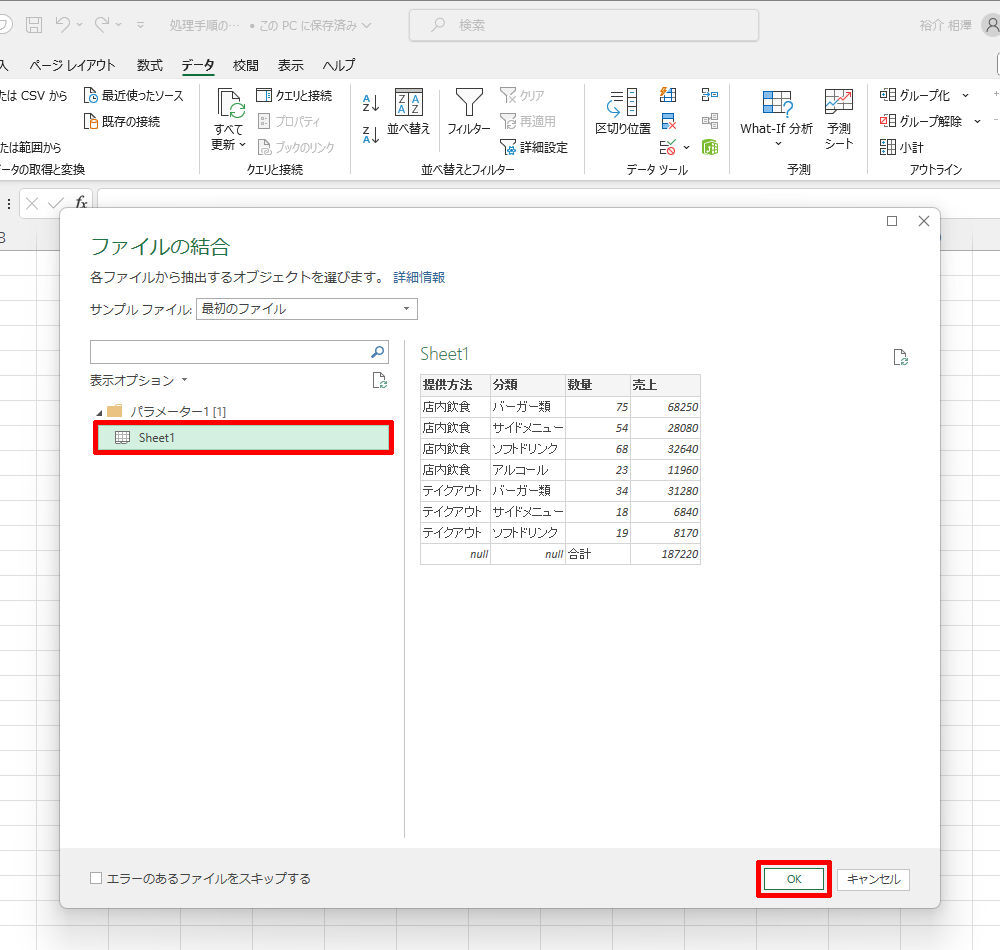Enable エラーのあるファイルをスキップする checkbox
The width and height of the screenshot is (1000, 950).
click(96, 878)
